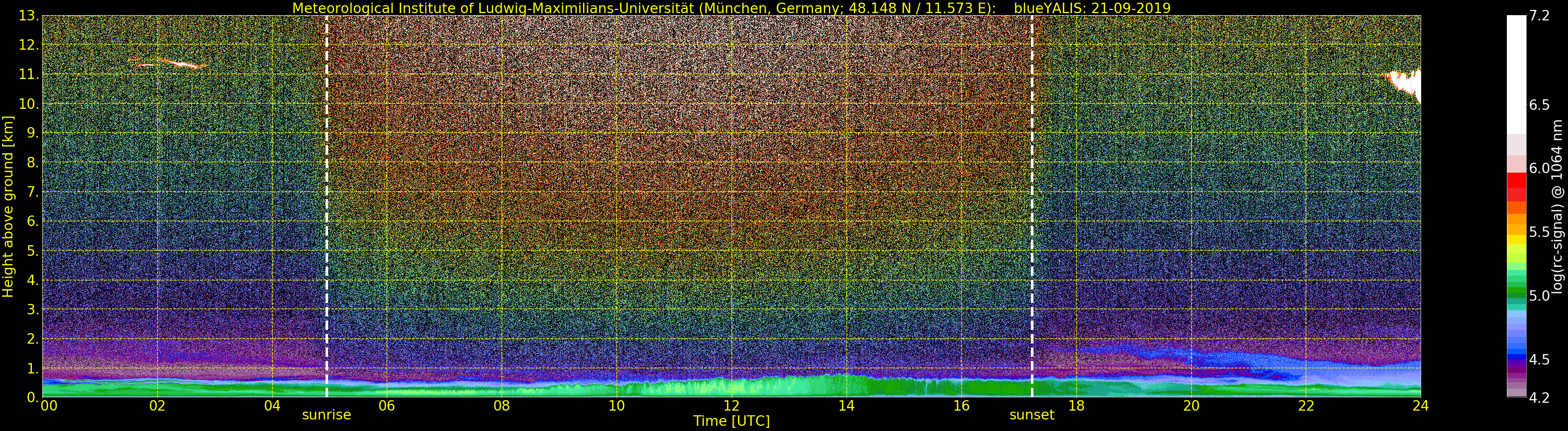Screen dimensions: 1568x431
Task: Click the height tick label 0.
Action: point(32,398)
